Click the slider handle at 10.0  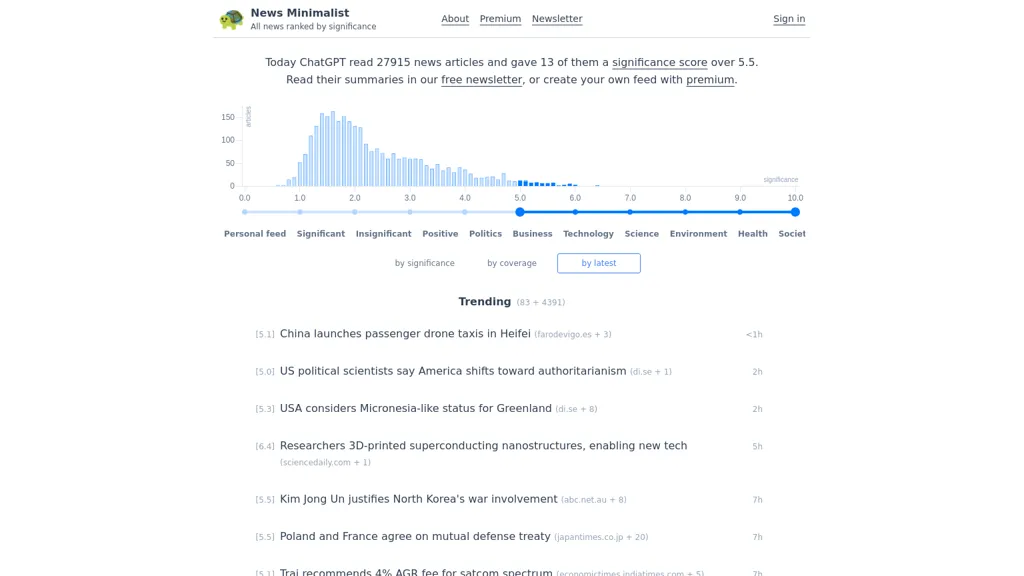pos(795,212)
